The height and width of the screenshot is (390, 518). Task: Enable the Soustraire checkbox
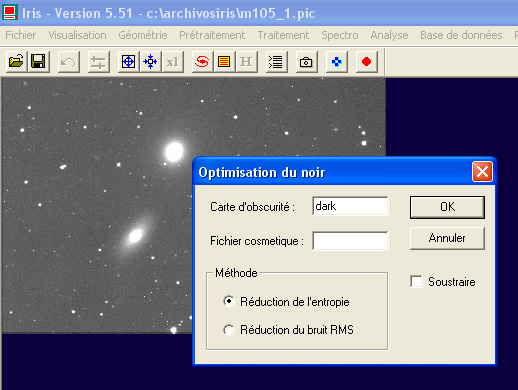click(416, 281)
